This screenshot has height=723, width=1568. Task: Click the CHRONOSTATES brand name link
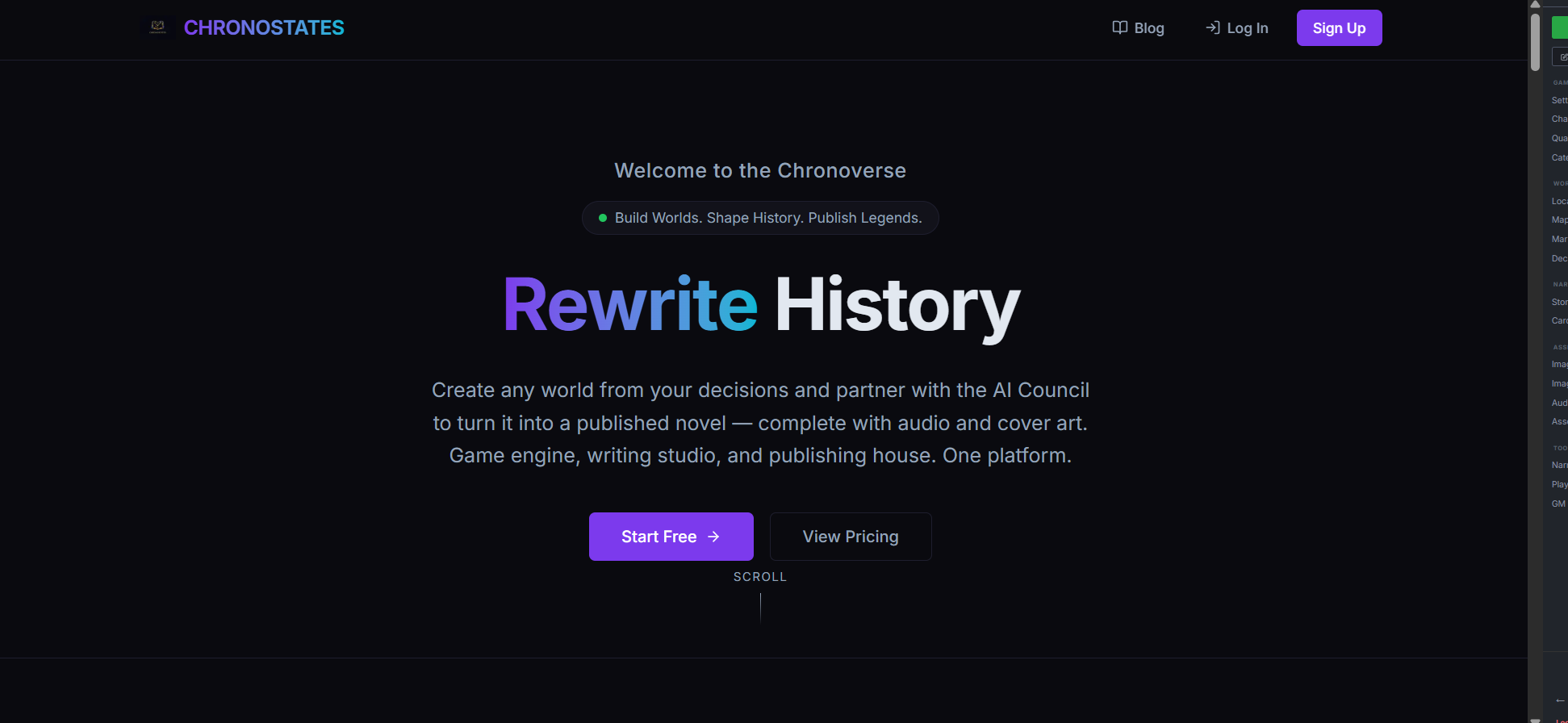pyautogui.click(x=263, y=27)
